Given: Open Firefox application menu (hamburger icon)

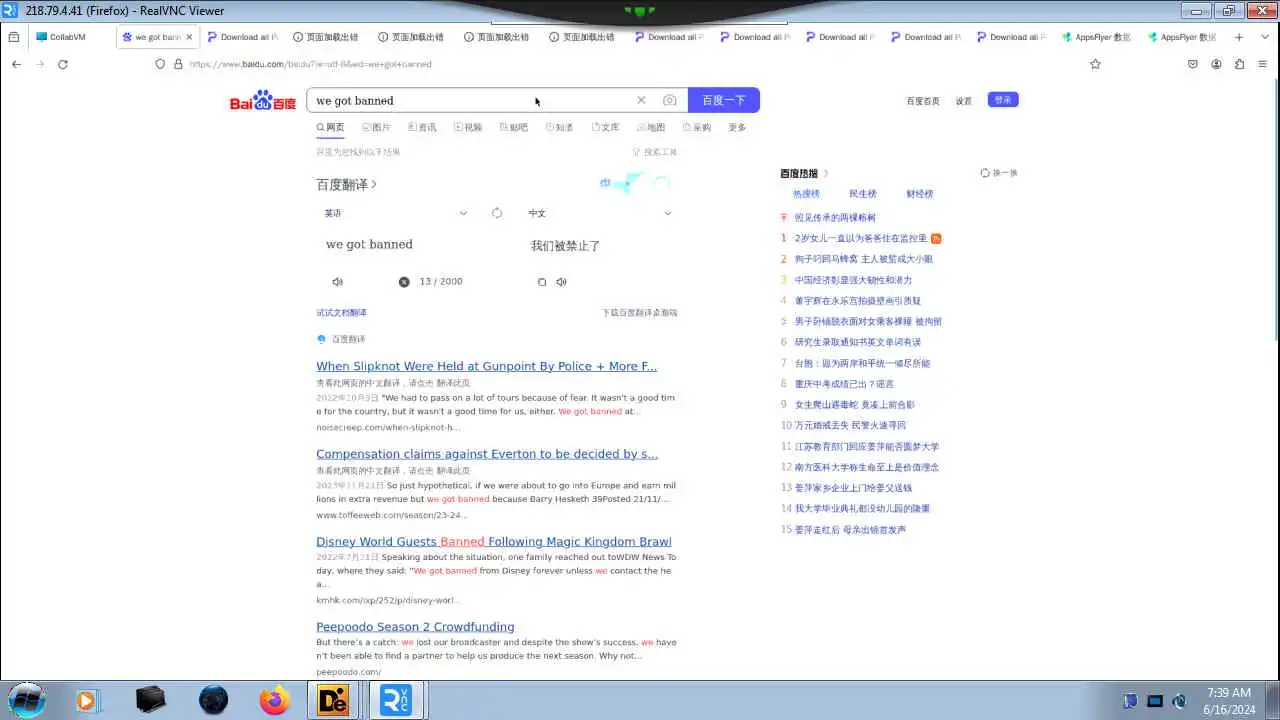Looking at the screenshot, I should pos(1262,64).
